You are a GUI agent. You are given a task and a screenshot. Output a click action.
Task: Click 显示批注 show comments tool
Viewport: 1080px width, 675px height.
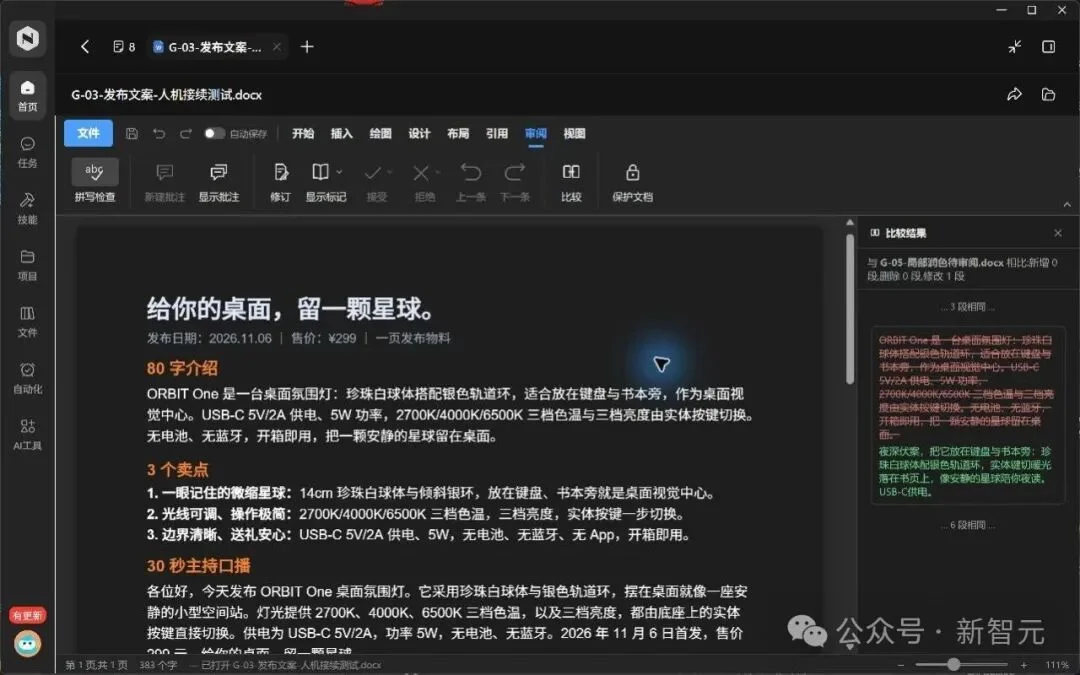click(219, 181)
